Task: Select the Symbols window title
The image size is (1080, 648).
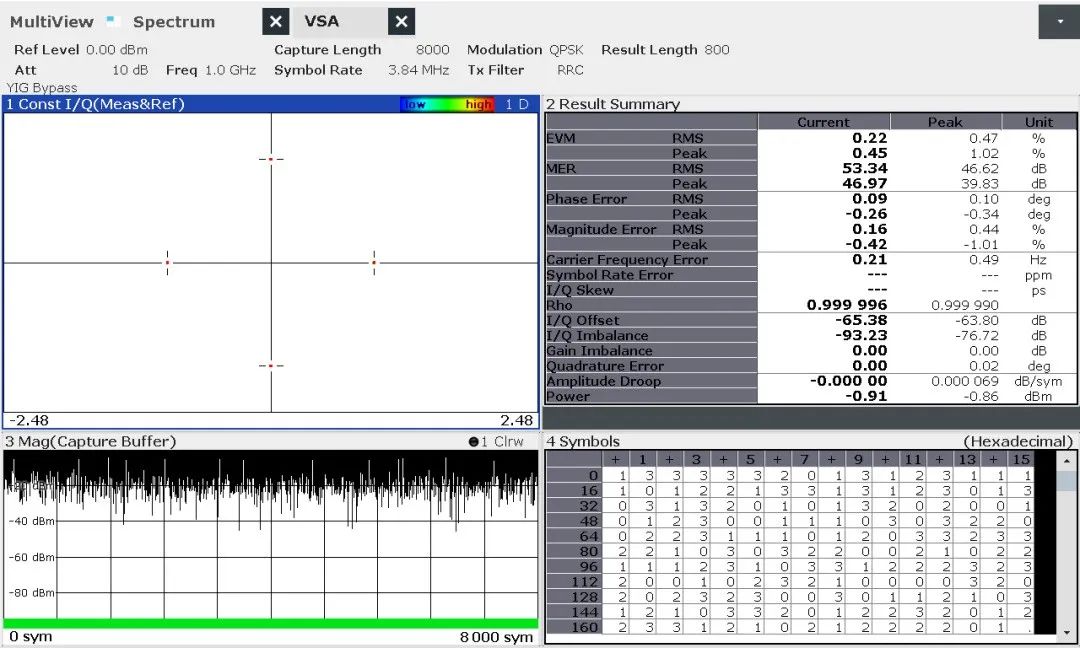Action: click(583, 441)
